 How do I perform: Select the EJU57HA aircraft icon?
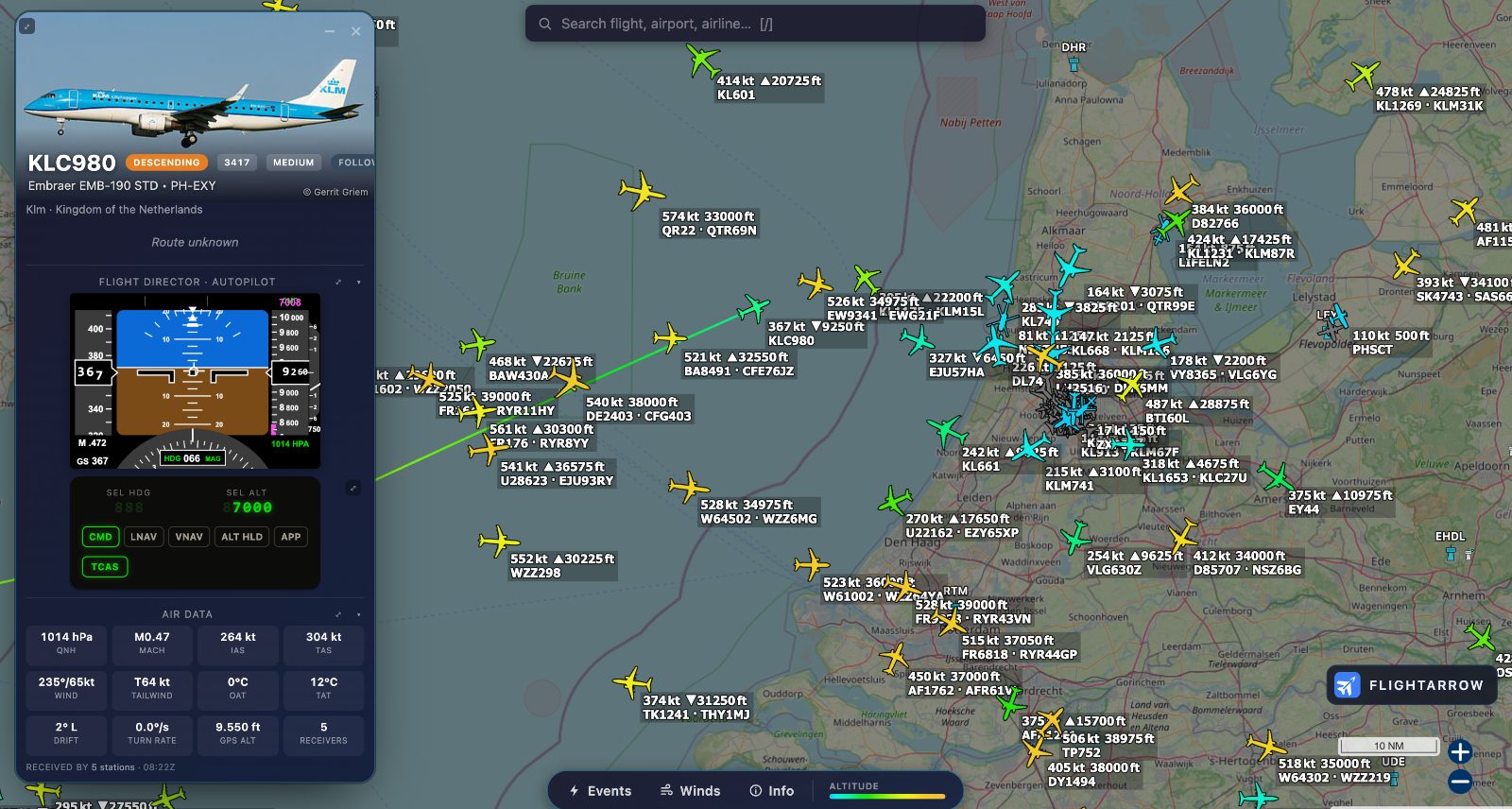pyautogui.click(x=917, y=339)
